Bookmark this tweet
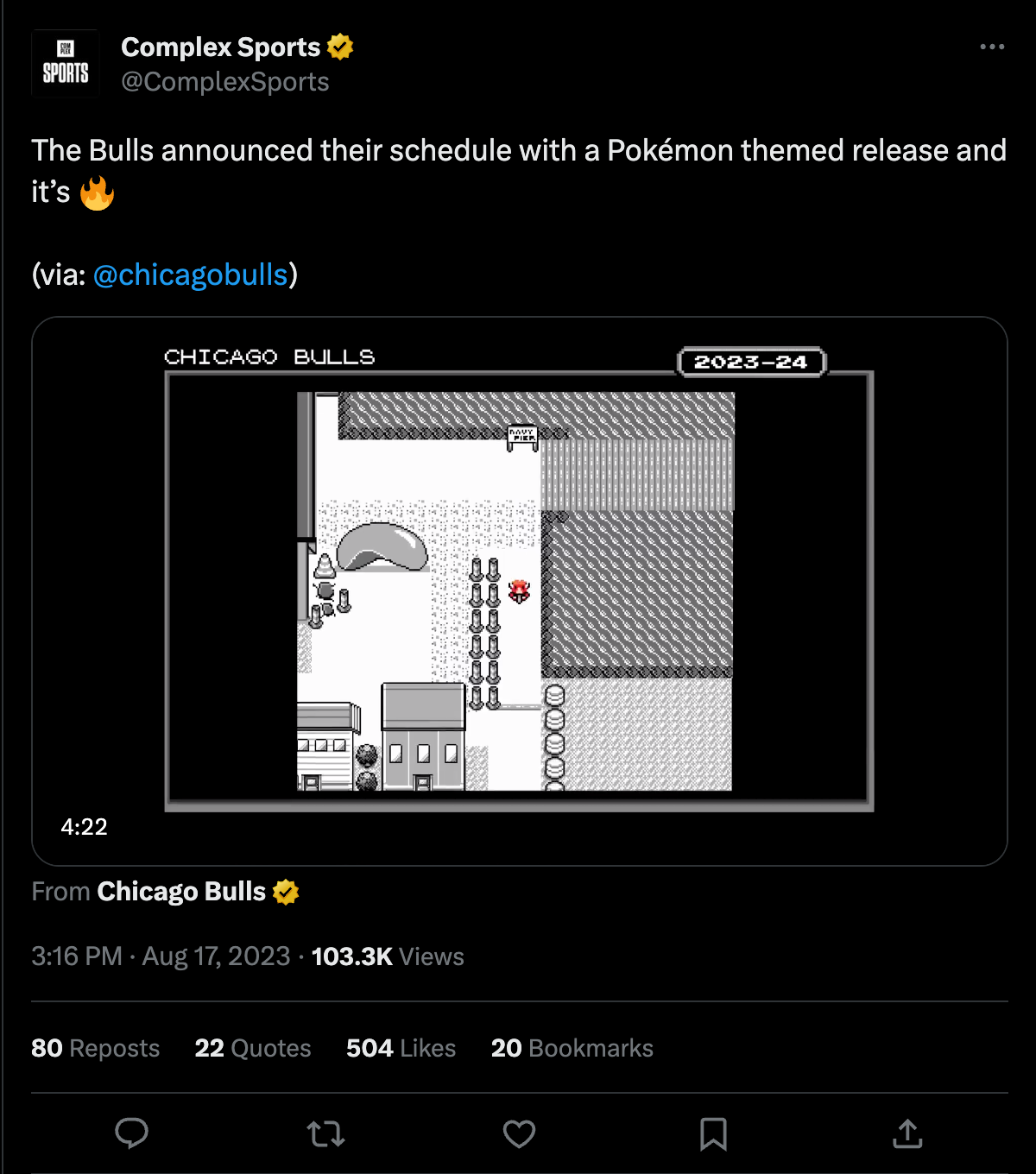This screenshot has height=1174, width=1036. click(713, 1133)
